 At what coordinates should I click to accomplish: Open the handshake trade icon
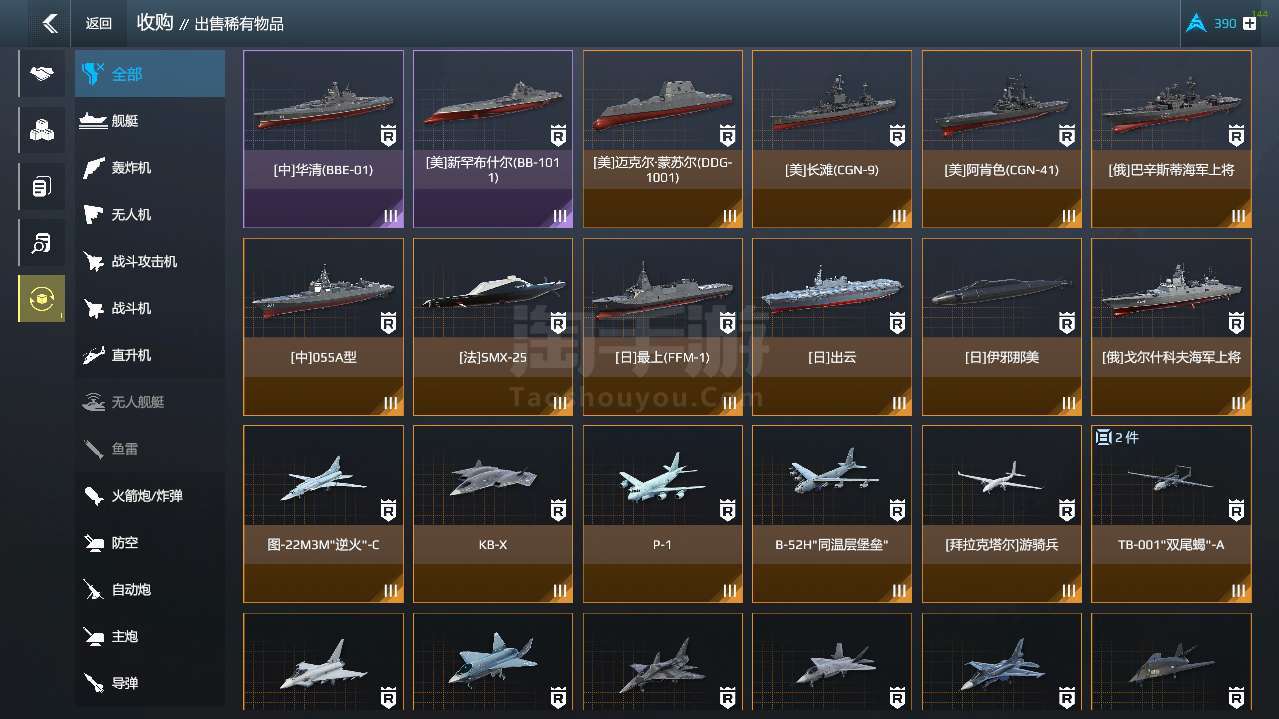tap(42, 74)
